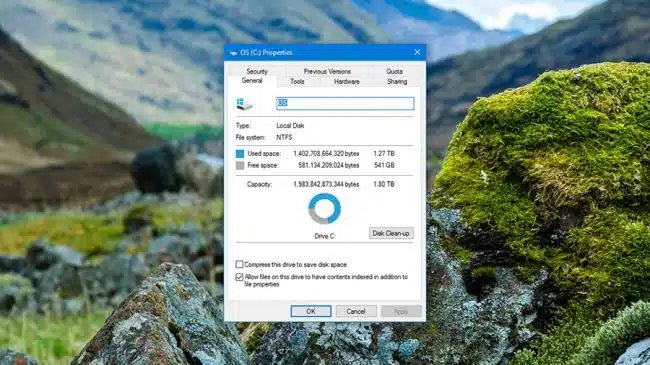Click the gray Free space color square
Screen dimensions: 650x365
(240, 165)
